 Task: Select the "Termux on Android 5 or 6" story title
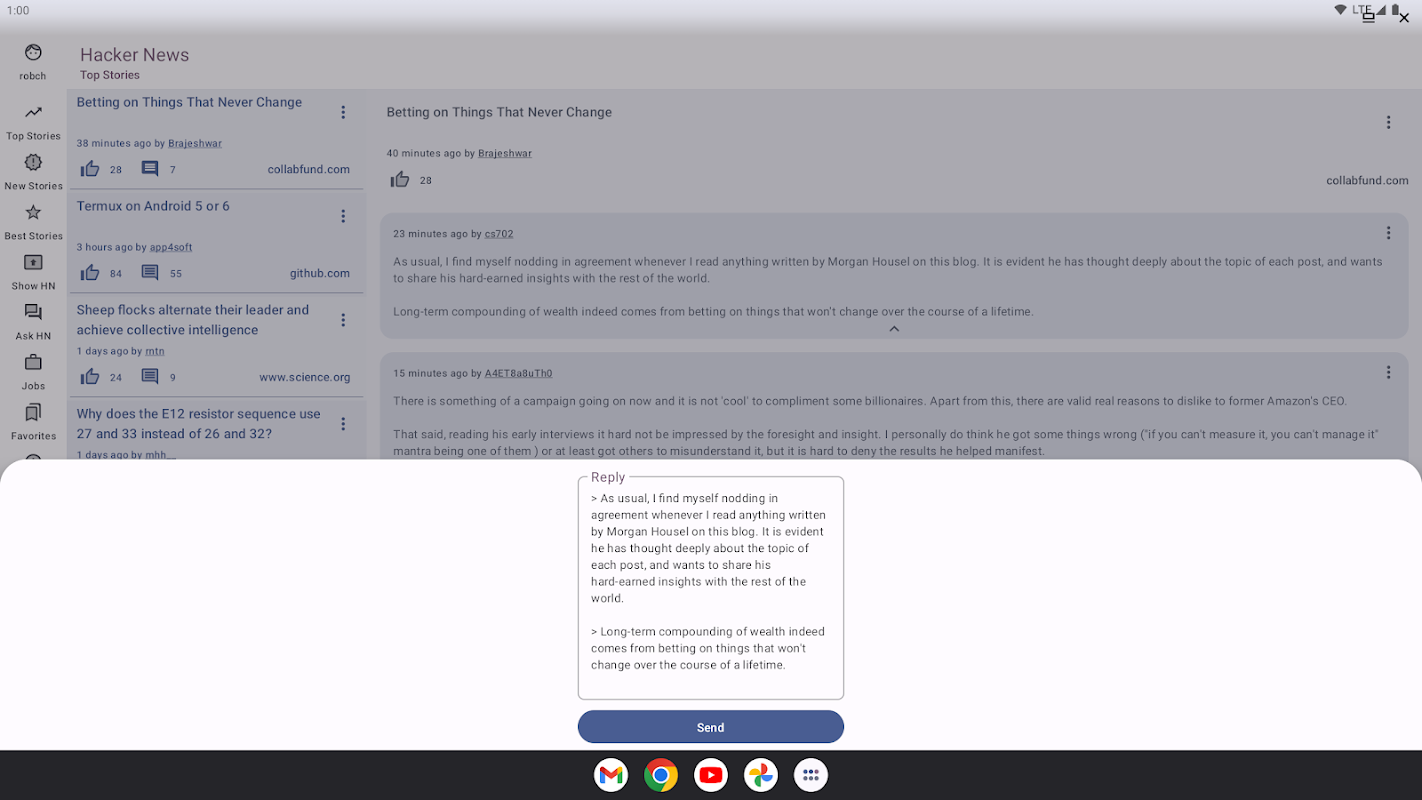pyautogui.click(x=153, y=206)
